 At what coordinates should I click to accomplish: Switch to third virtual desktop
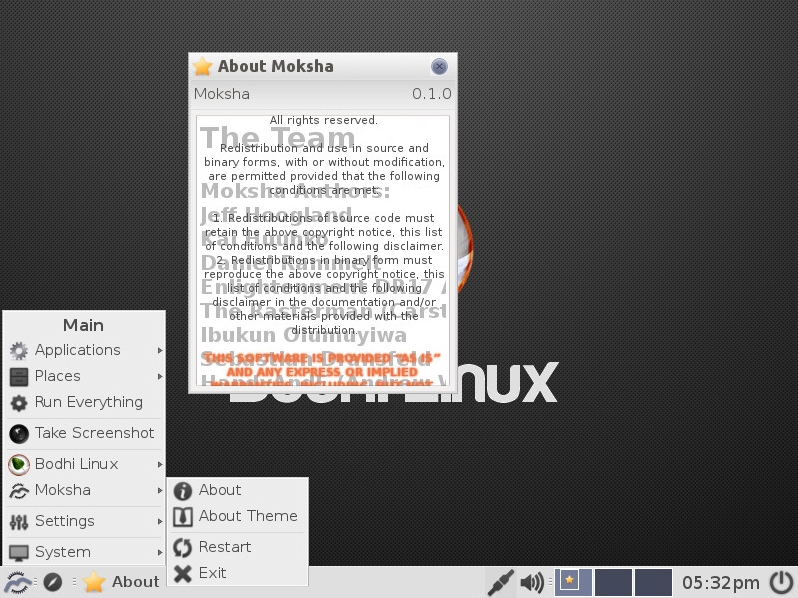click(653, 582)
